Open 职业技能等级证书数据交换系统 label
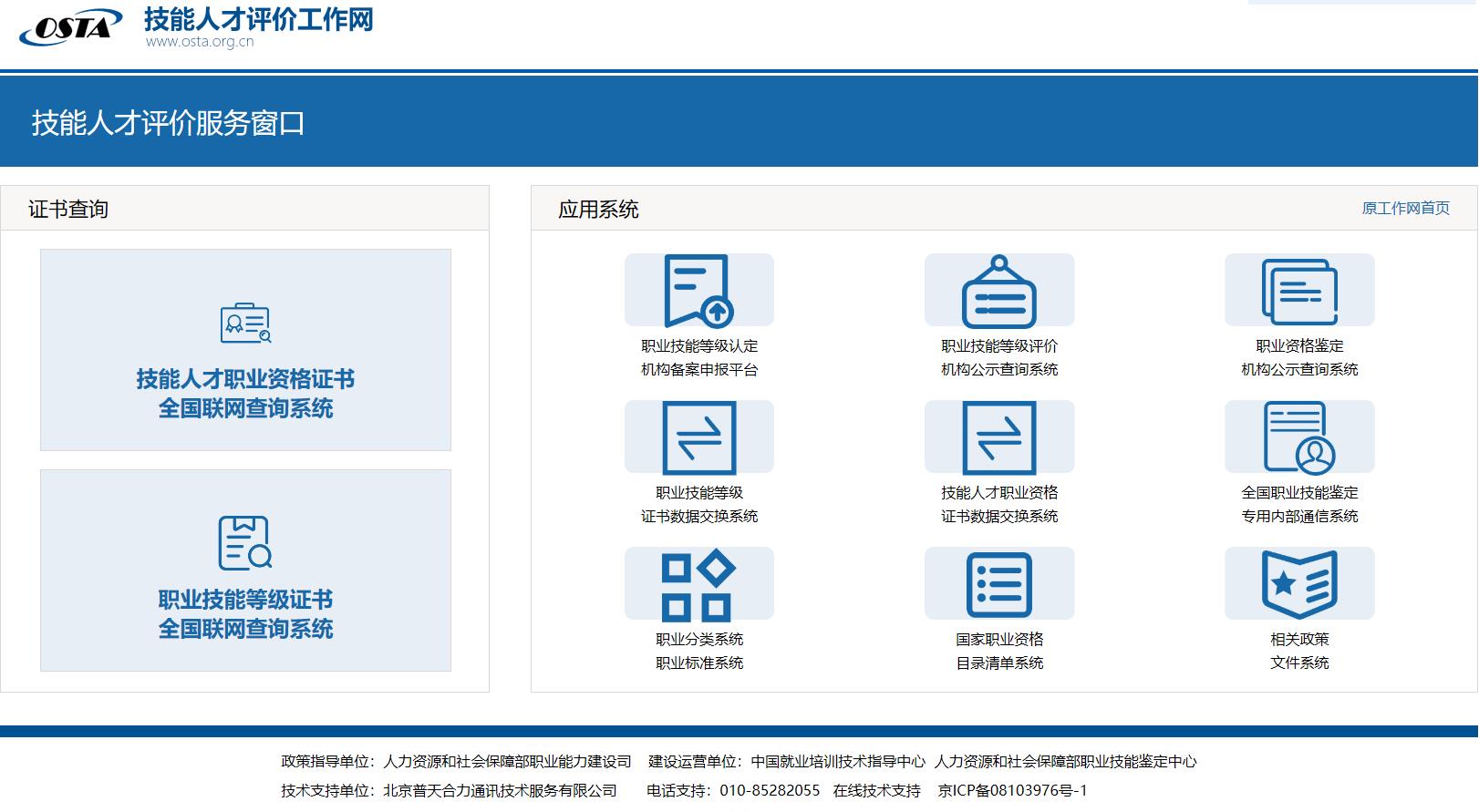This screenshot has height=812, width=1479. (x=699, y=505)
